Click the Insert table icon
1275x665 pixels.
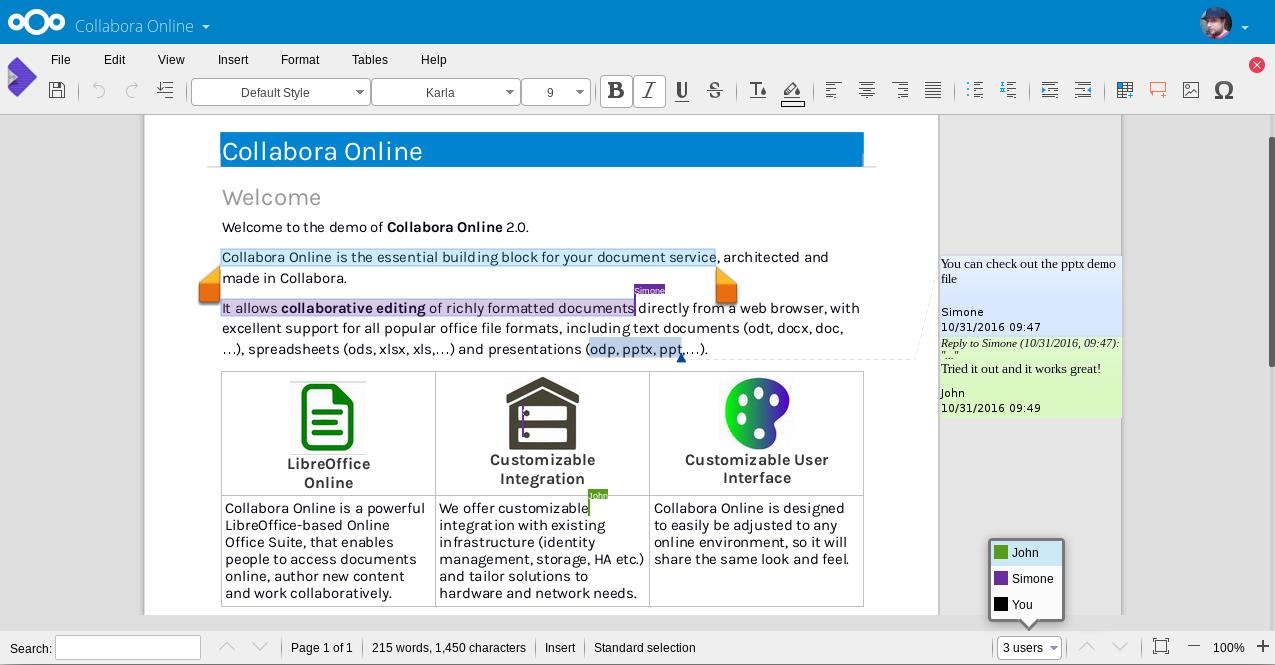coord(1125,91)
